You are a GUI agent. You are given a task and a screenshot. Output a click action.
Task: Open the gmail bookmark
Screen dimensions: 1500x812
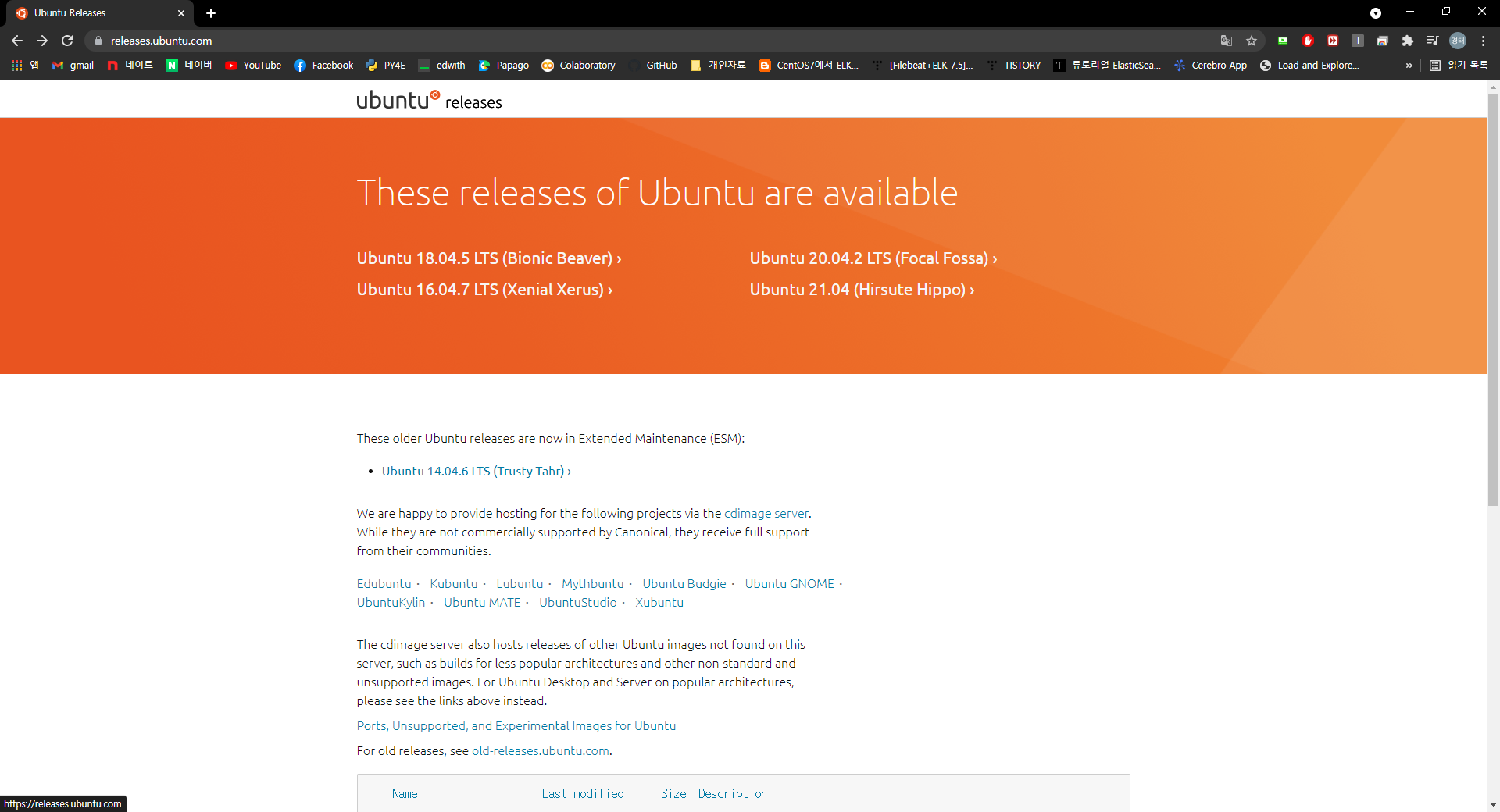pos(73,66)
